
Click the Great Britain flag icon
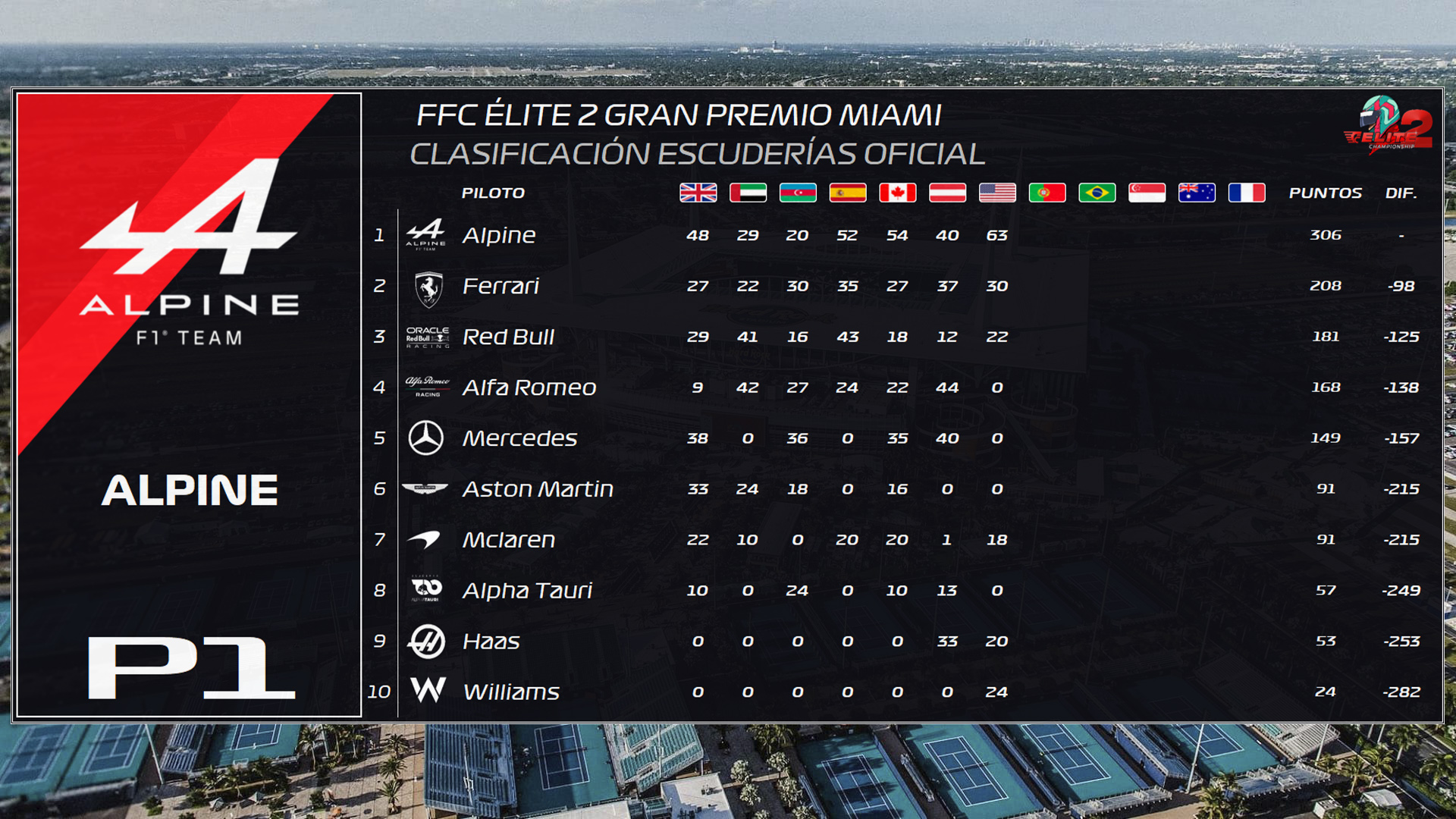pyautogui.click(x=698, y=193)
